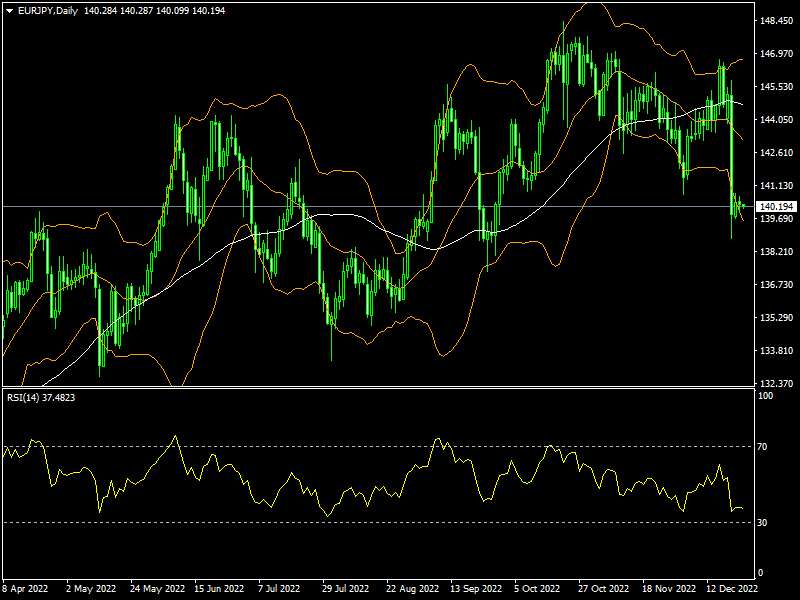Click the 2 May 2022 date label
The width and height of the screenshot is (800, 600).
pos(91,588)
